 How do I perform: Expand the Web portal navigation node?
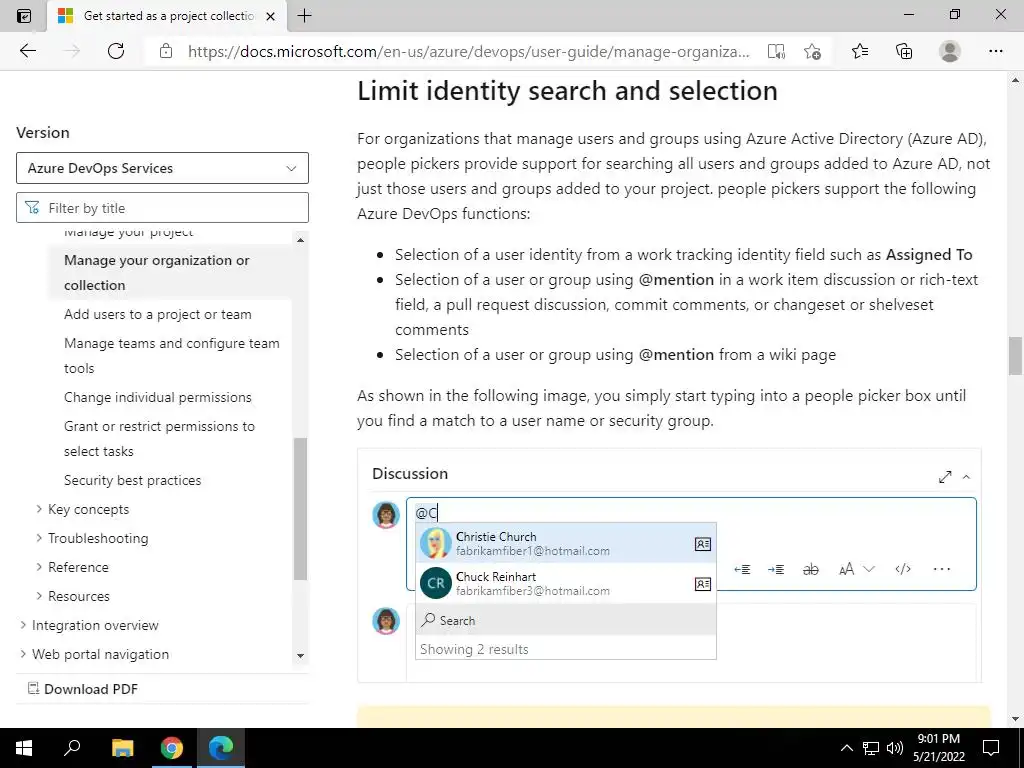[x=24, y=654]
